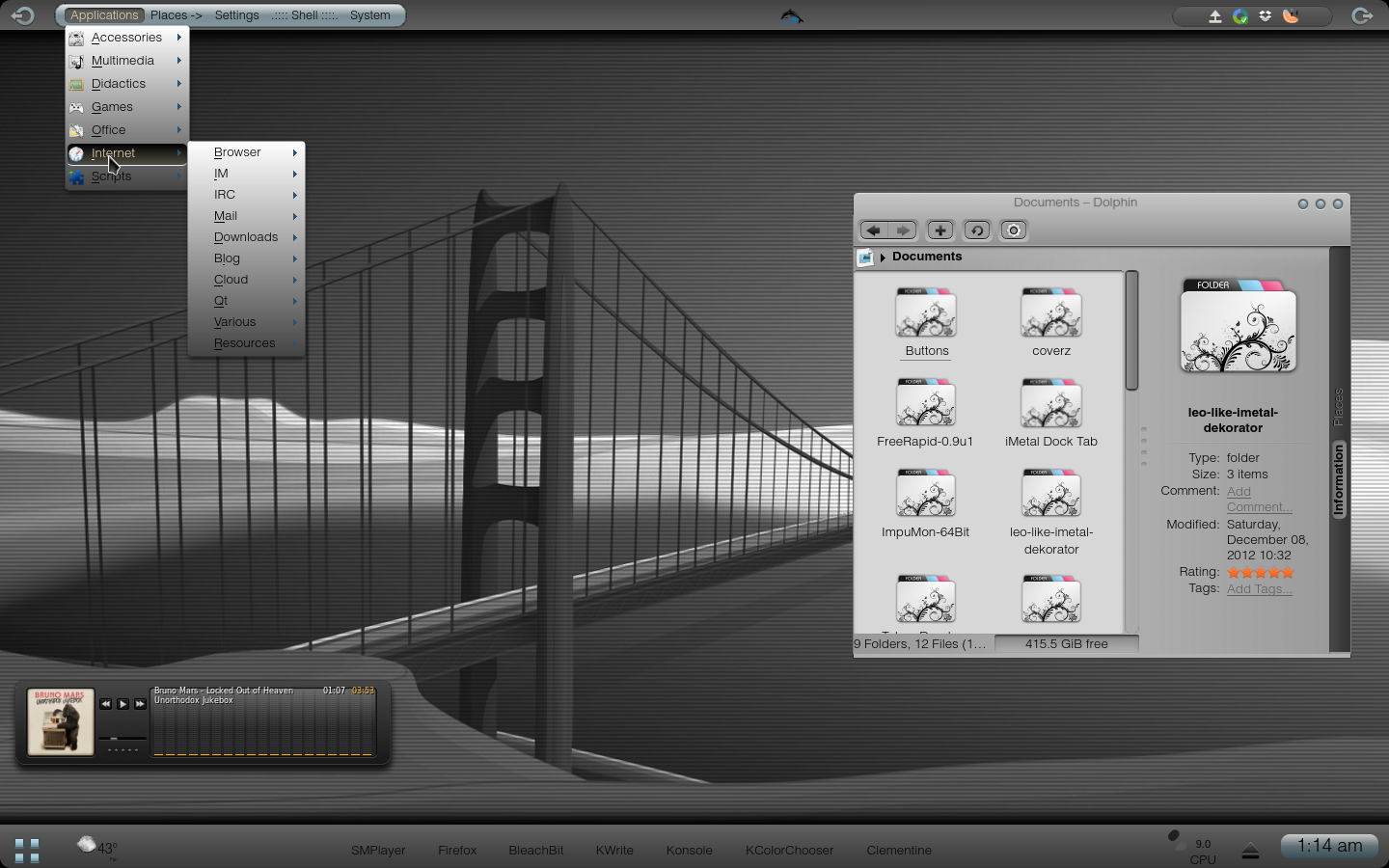Open the Dropbox tray icon

coord(1266,16)
